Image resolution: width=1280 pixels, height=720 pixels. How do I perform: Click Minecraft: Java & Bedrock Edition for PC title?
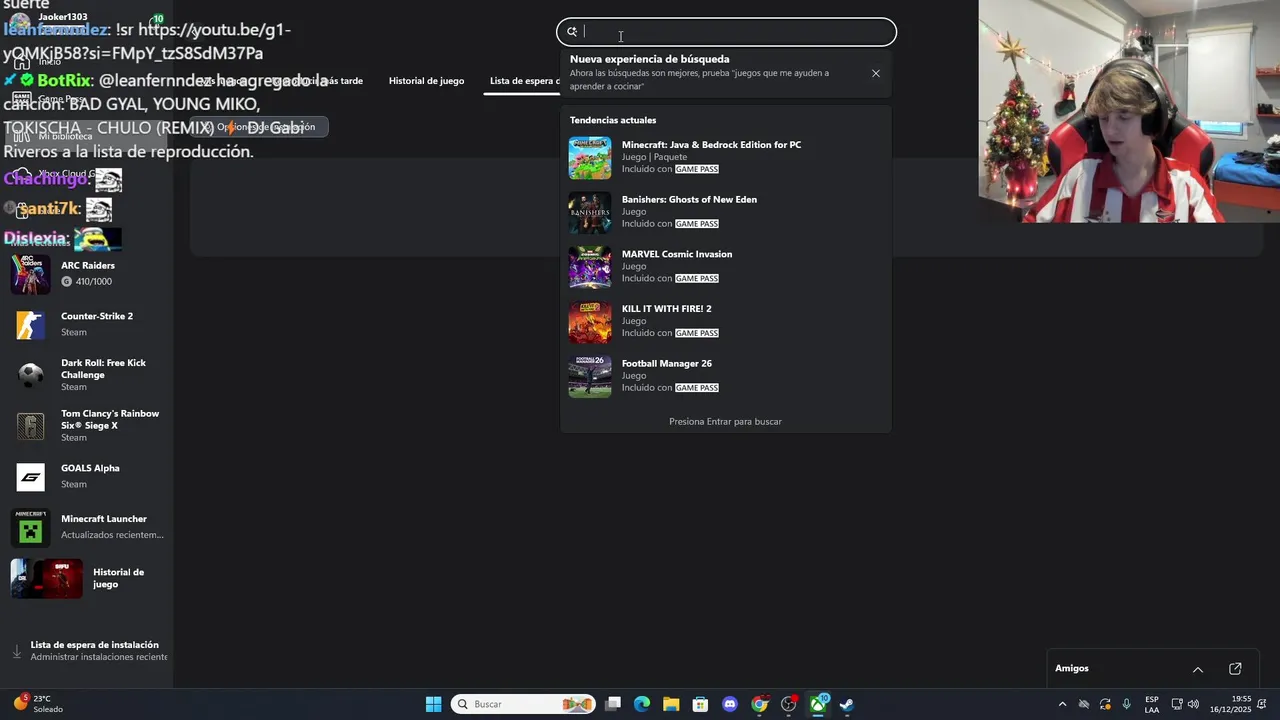(x=711, y=145)
